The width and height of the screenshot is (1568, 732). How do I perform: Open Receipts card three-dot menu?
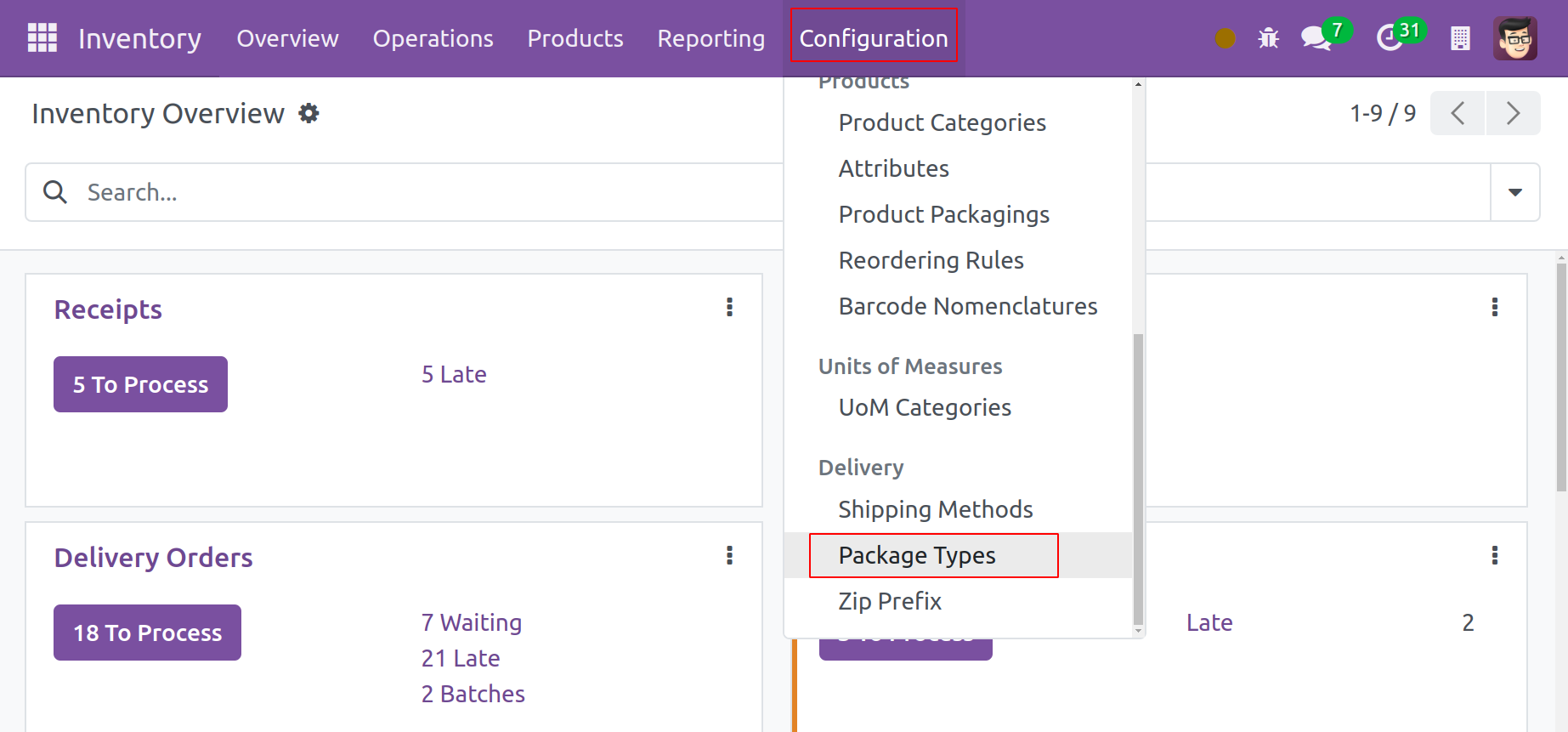point(729,307)
